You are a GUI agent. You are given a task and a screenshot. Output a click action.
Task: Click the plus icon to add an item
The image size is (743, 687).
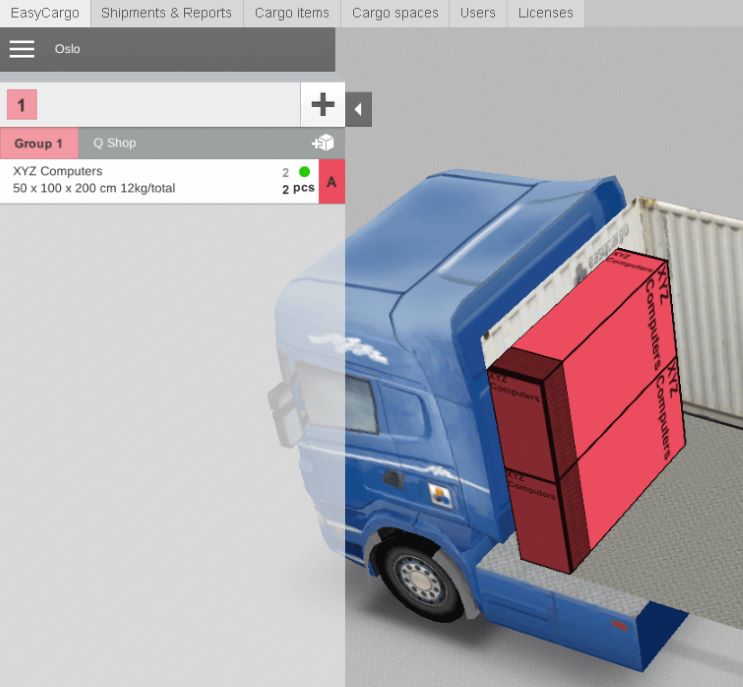click(322, 105)
